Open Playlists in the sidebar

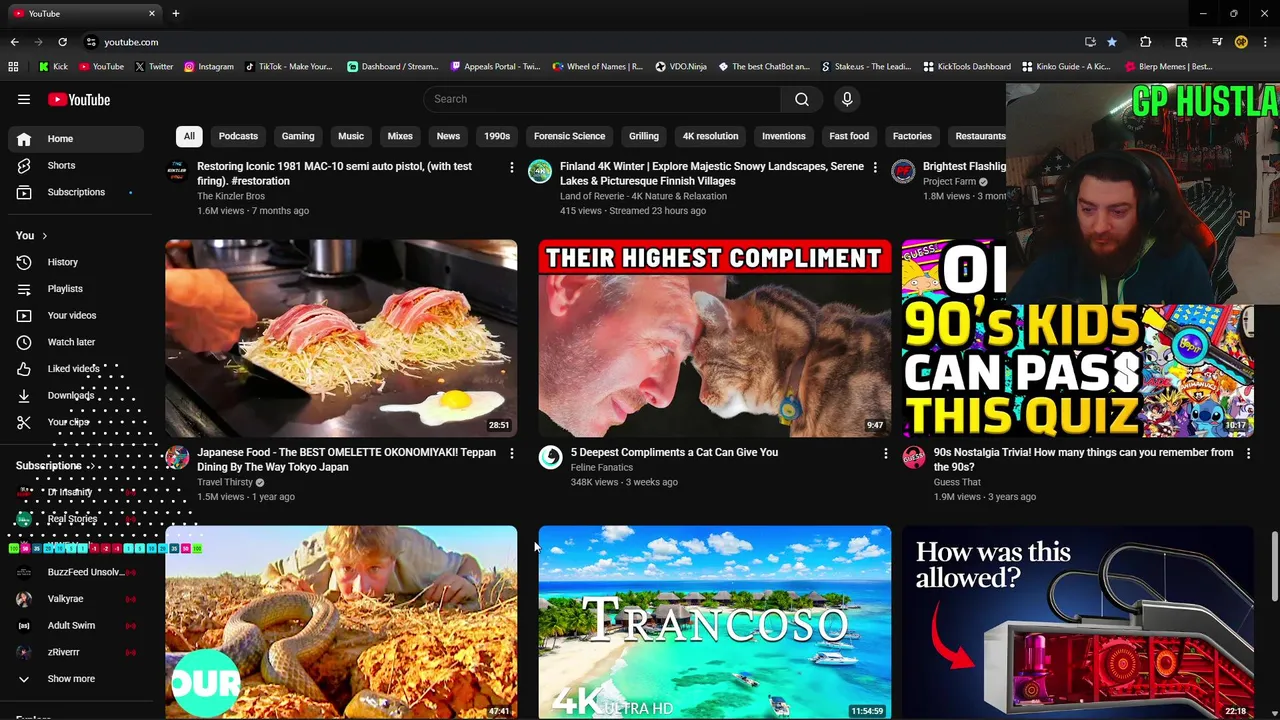[76, 289]
